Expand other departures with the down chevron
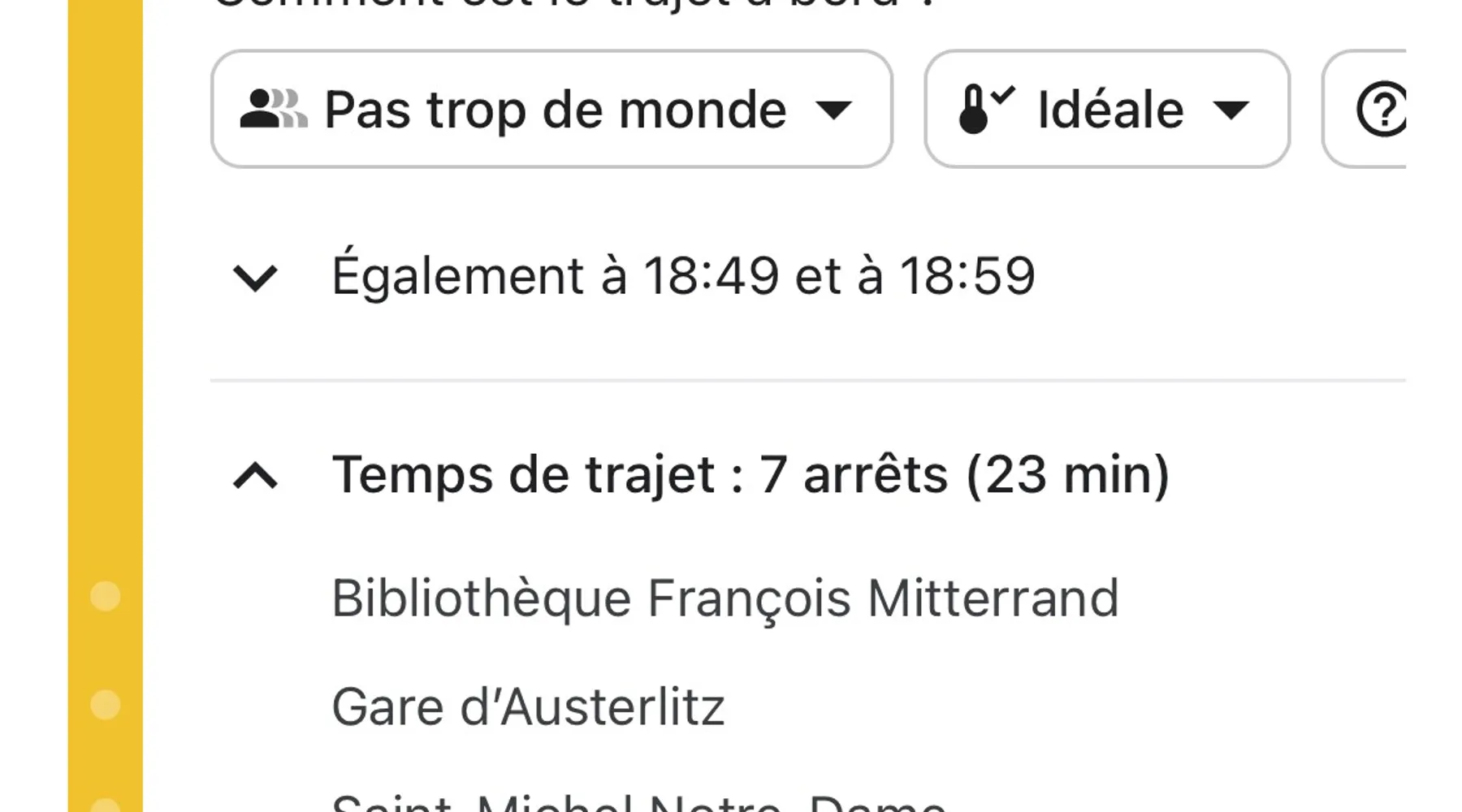The image size is (1462, 812). click(255, 278)
